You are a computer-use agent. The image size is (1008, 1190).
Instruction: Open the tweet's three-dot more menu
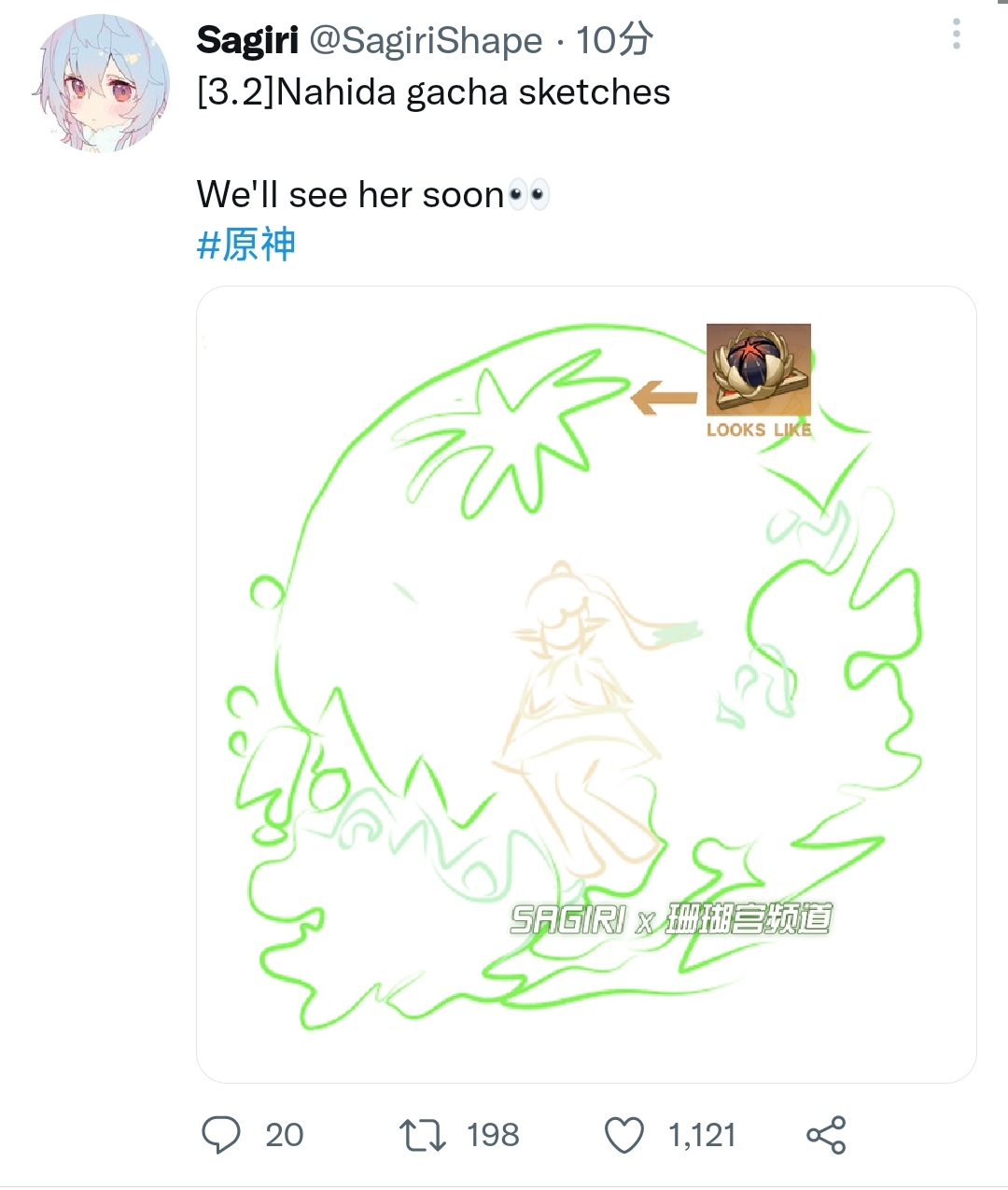click(x=956, y=34)
